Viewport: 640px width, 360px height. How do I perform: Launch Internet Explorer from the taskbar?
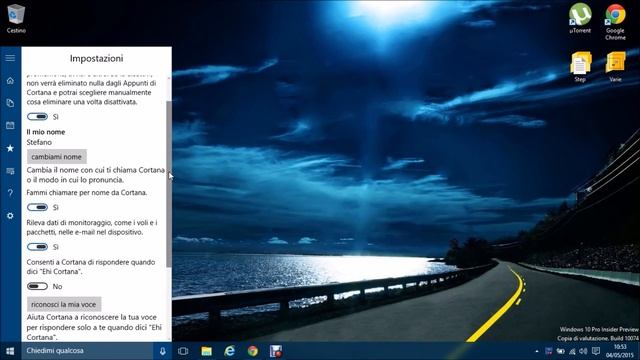(229, 351)
